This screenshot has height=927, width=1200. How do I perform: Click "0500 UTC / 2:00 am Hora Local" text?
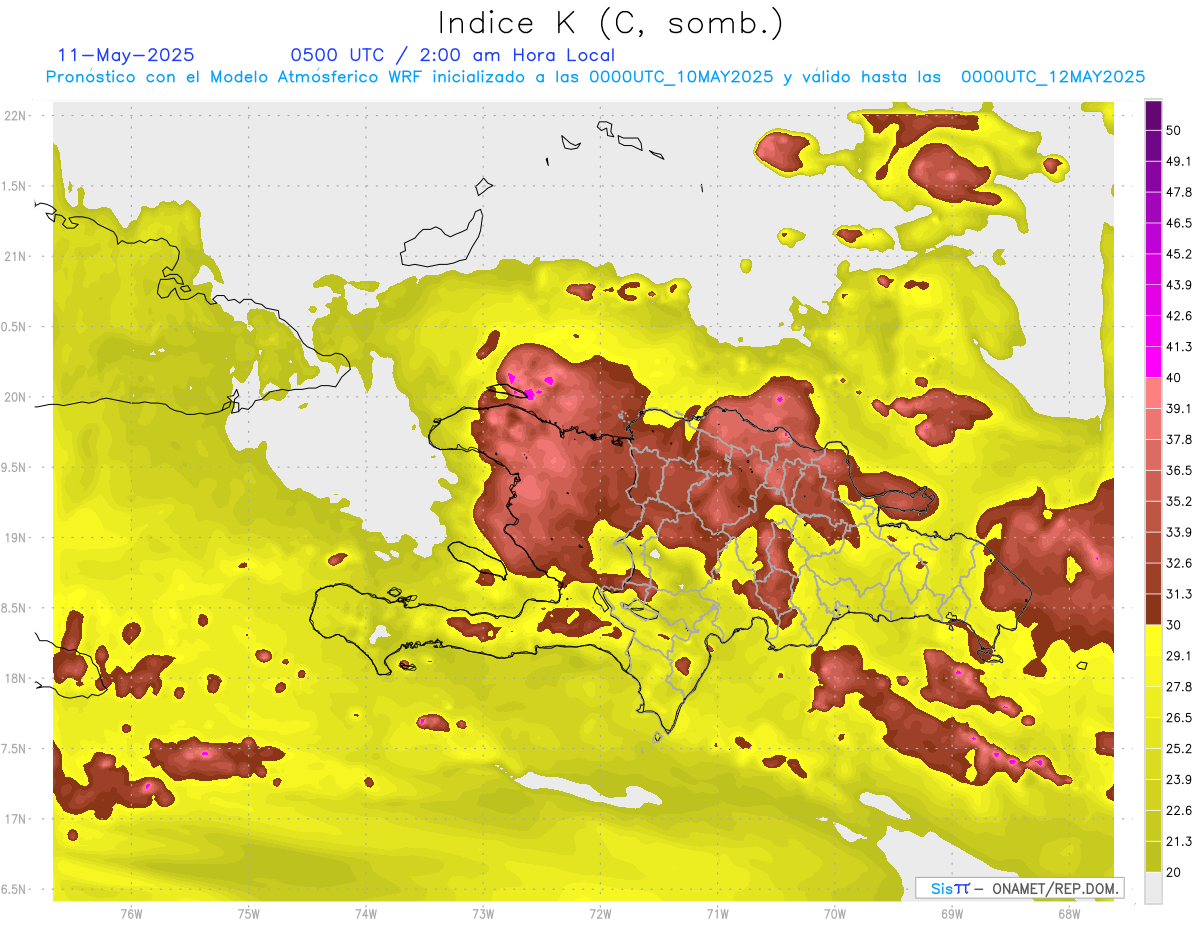[x=452, y=55]
